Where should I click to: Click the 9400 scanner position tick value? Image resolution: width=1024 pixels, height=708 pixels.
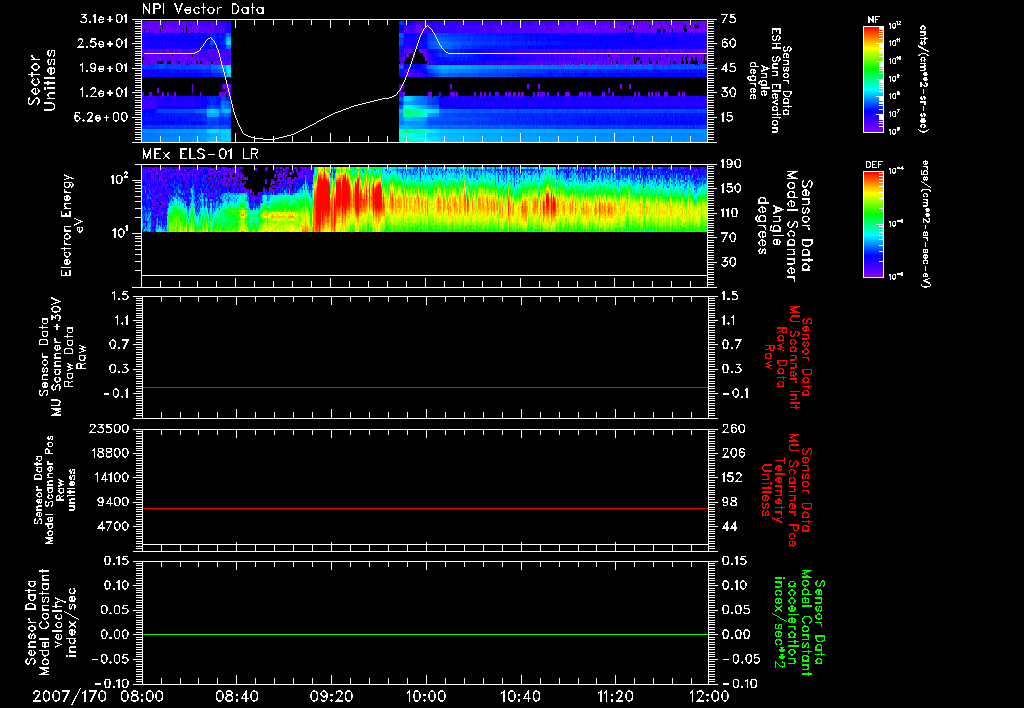[x=114, y=502]
